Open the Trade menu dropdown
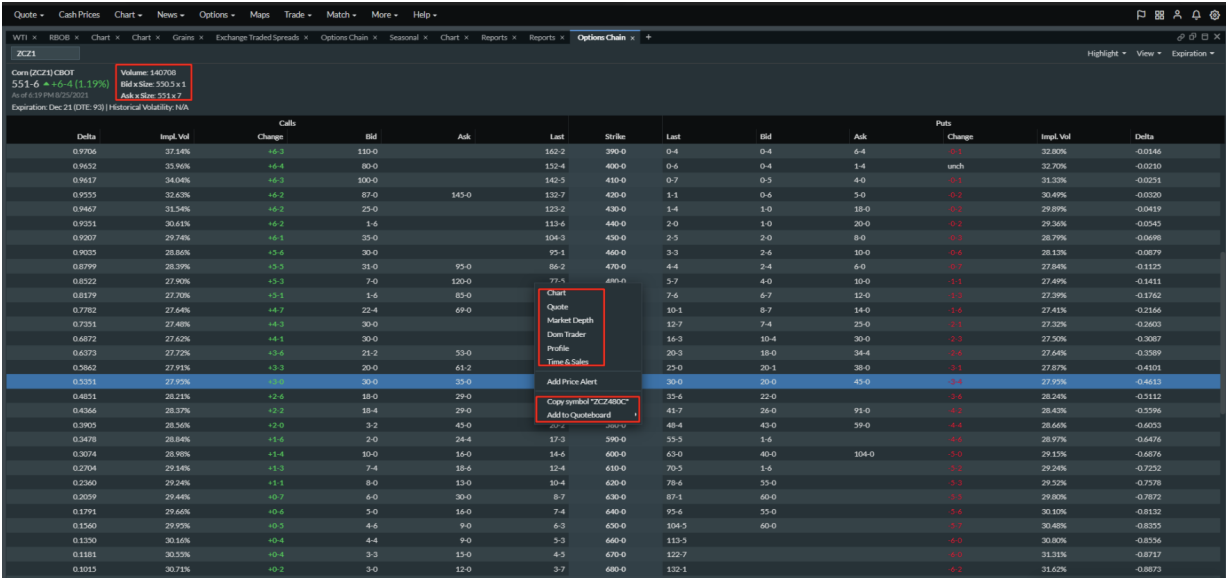Viewport: 1228px width, 578px height. (298, 16)
